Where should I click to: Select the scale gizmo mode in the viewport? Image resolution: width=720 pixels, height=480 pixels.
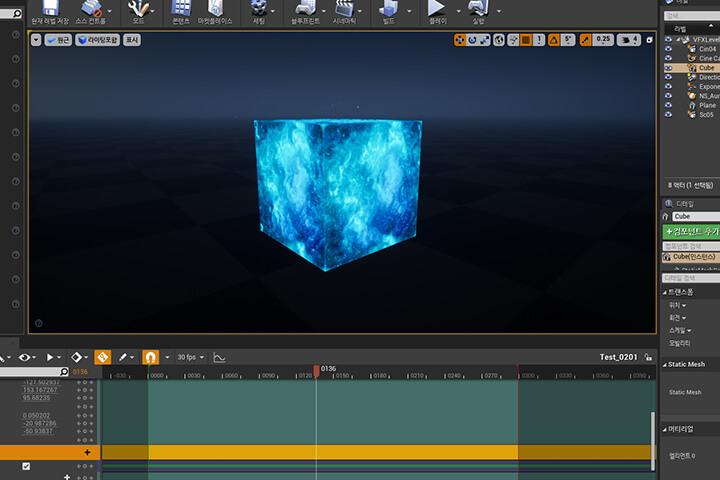coord(484,40)
